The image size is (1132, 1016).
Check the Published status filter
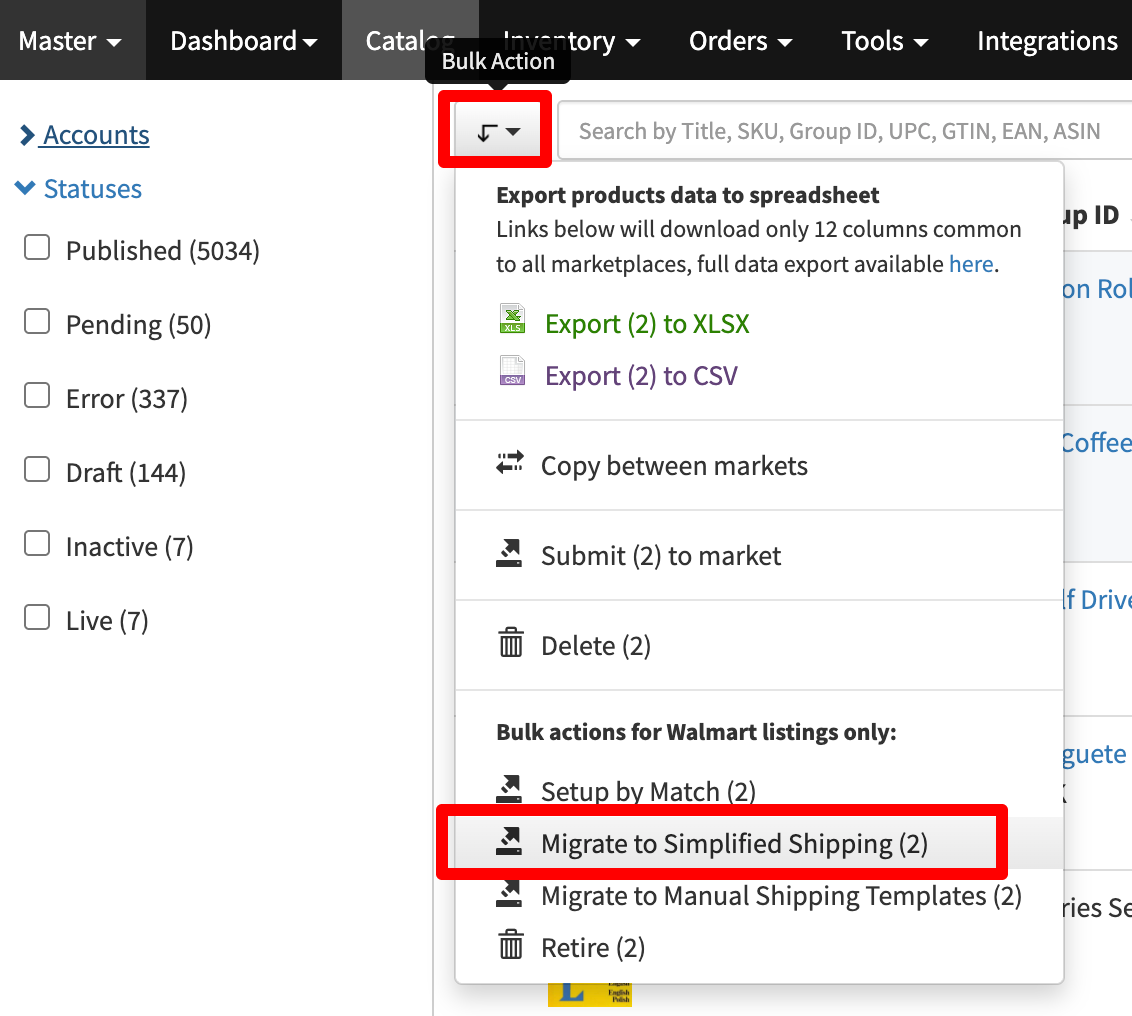[x=37, y=248]
